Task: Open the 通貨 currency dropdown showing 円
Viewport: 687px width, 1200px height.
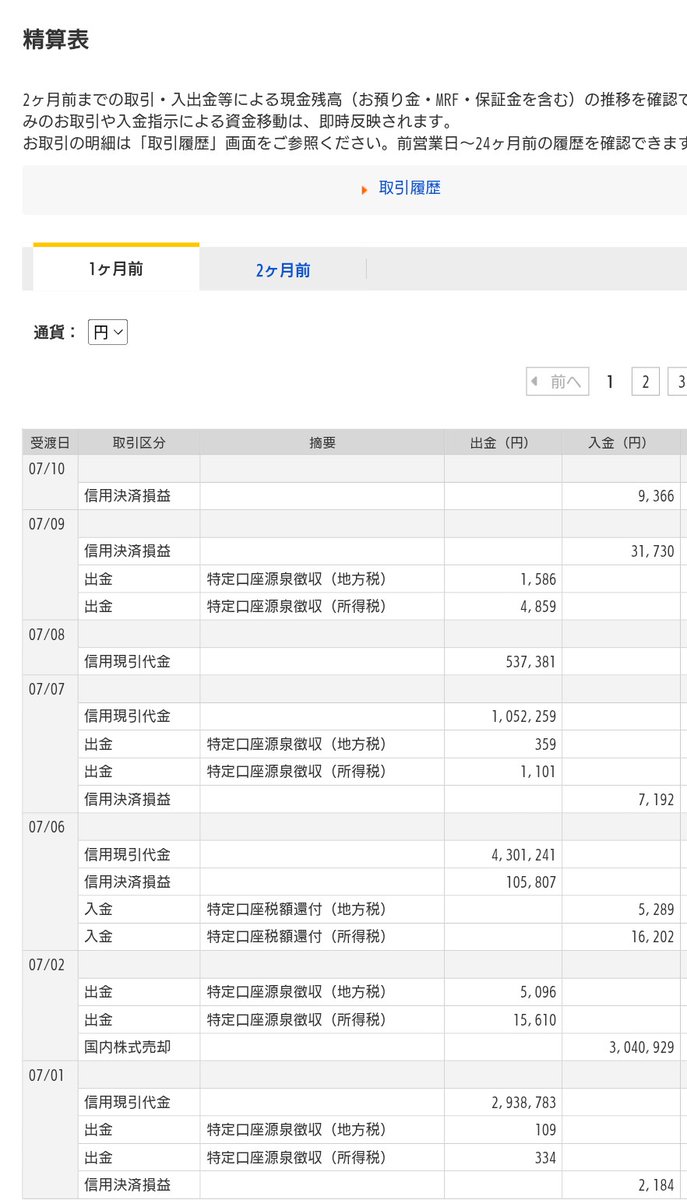Action: (x=108, y=333)
